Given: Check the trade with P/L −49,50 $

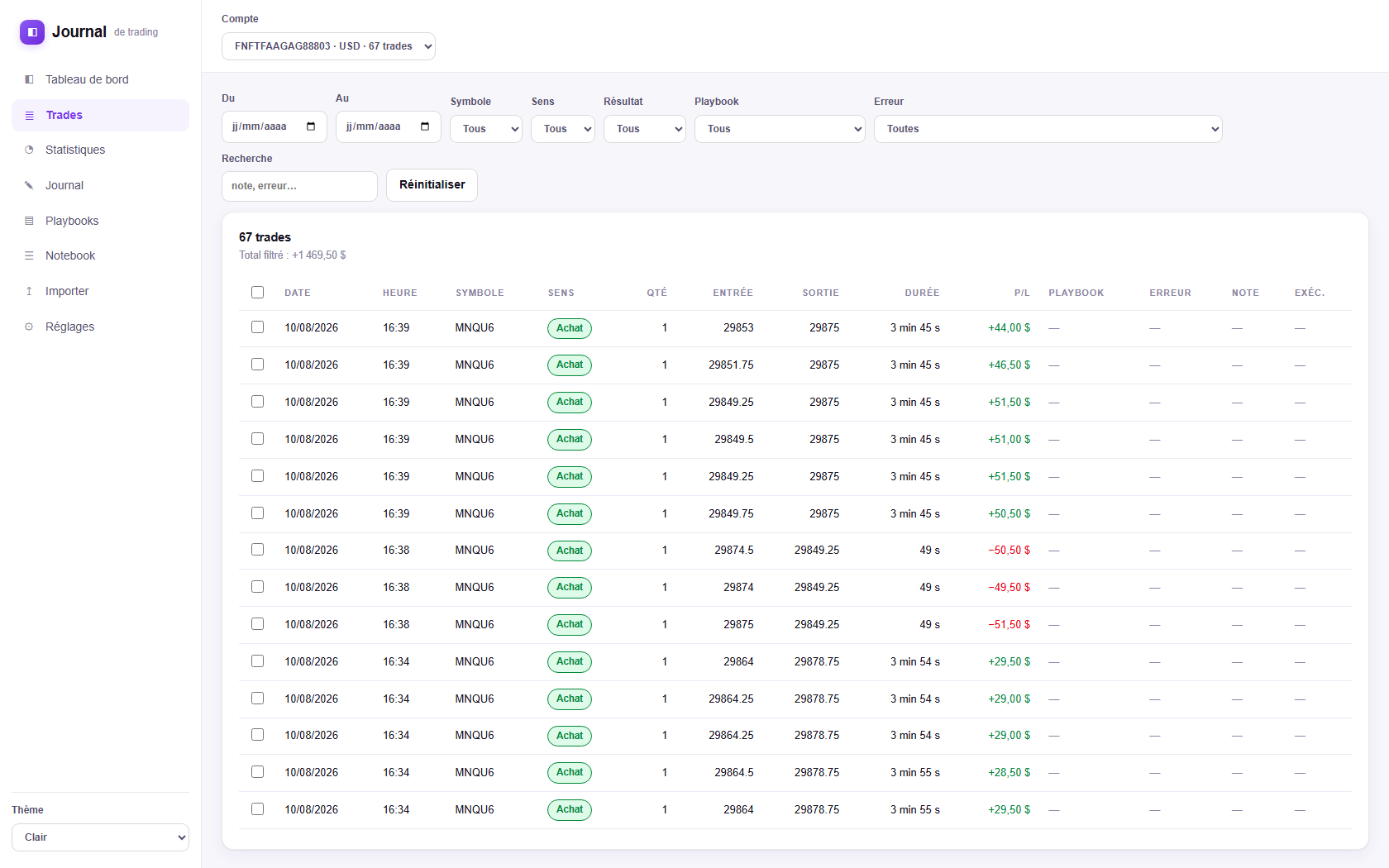Looking at the screenshot, I should (257, 587).
